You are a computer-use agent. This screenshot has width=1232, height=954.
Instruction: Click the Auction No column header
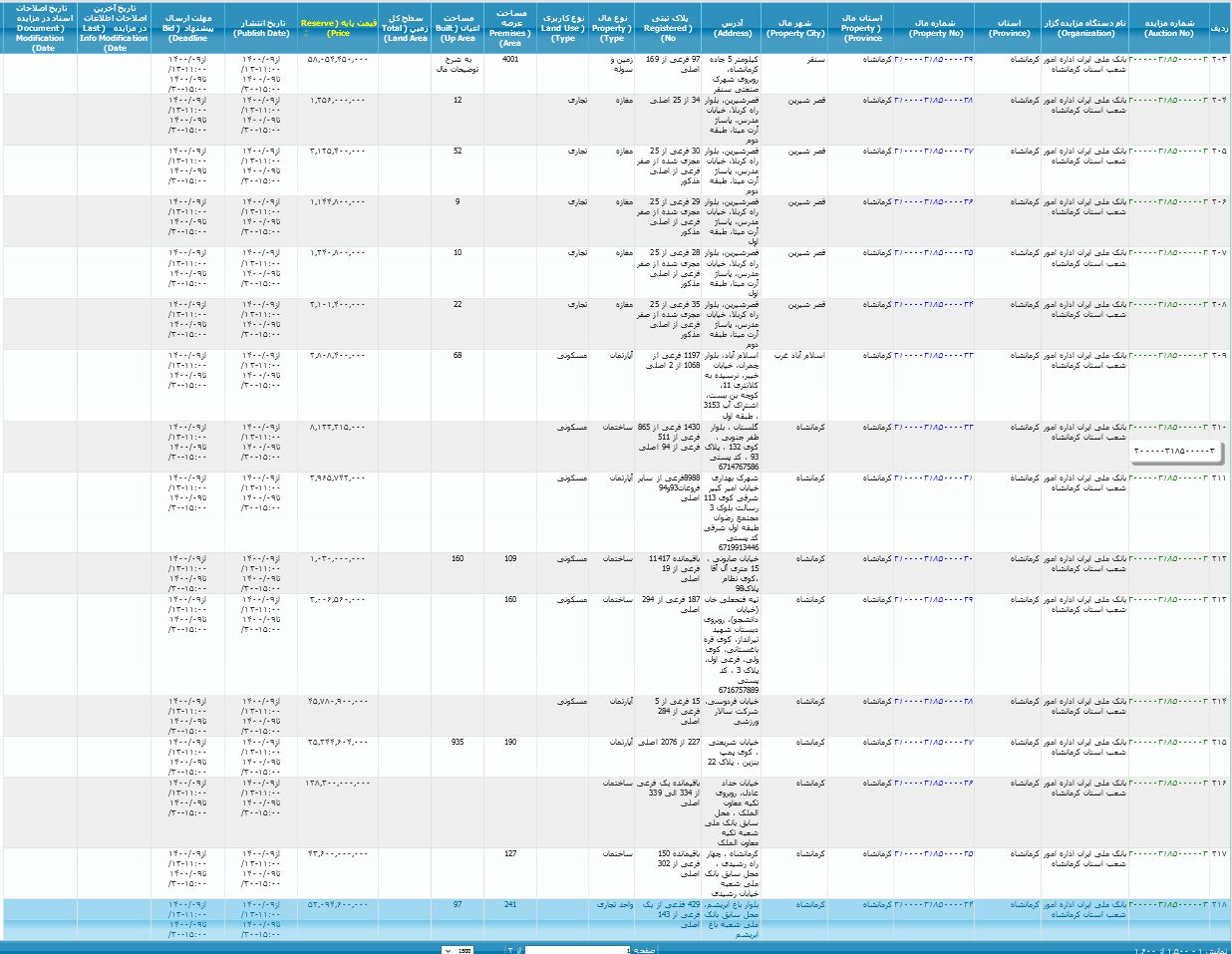(1168, 28)
